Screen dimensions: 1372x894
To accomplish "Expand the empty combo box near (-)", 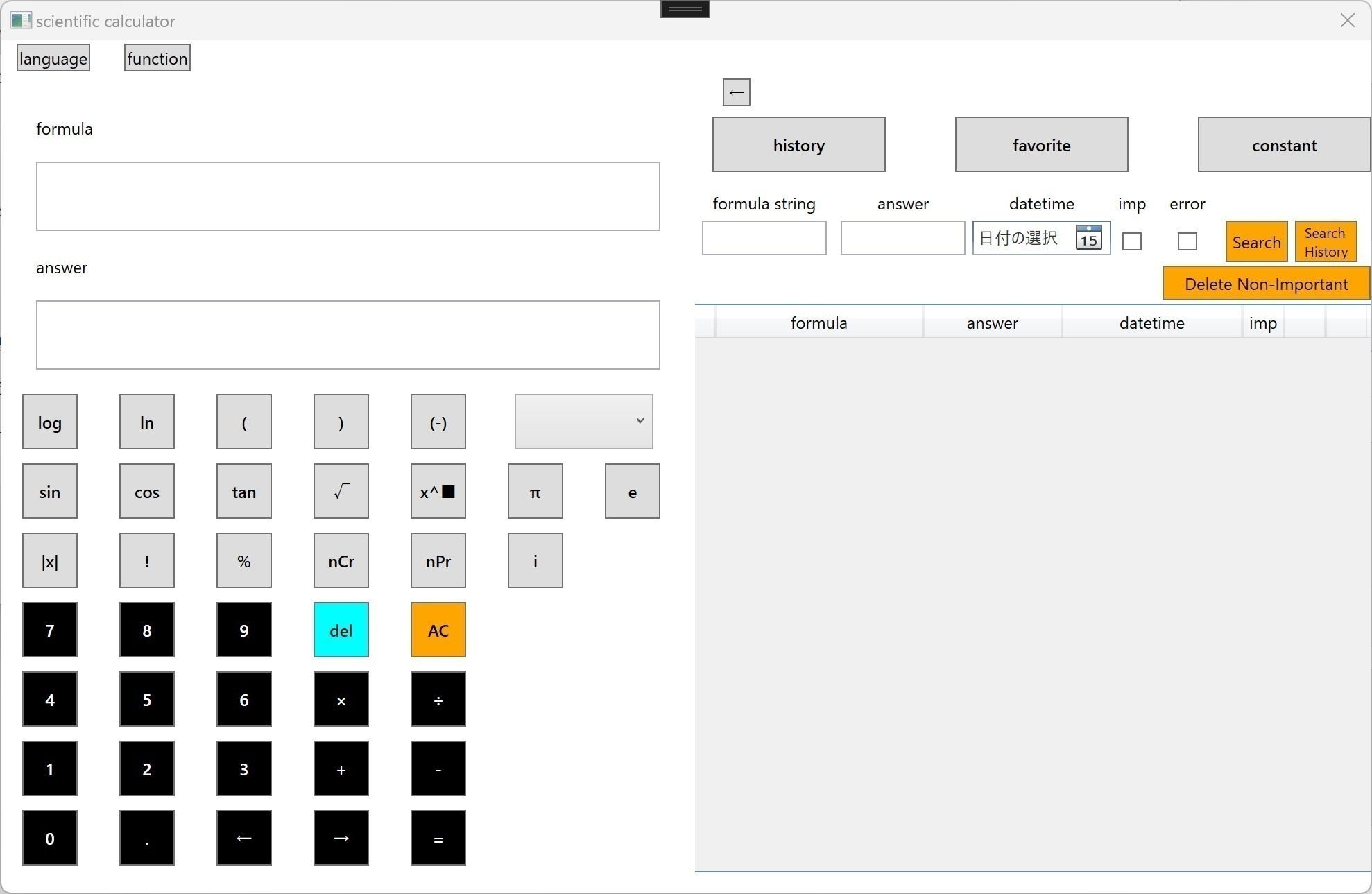I will (x=583, y=422).
